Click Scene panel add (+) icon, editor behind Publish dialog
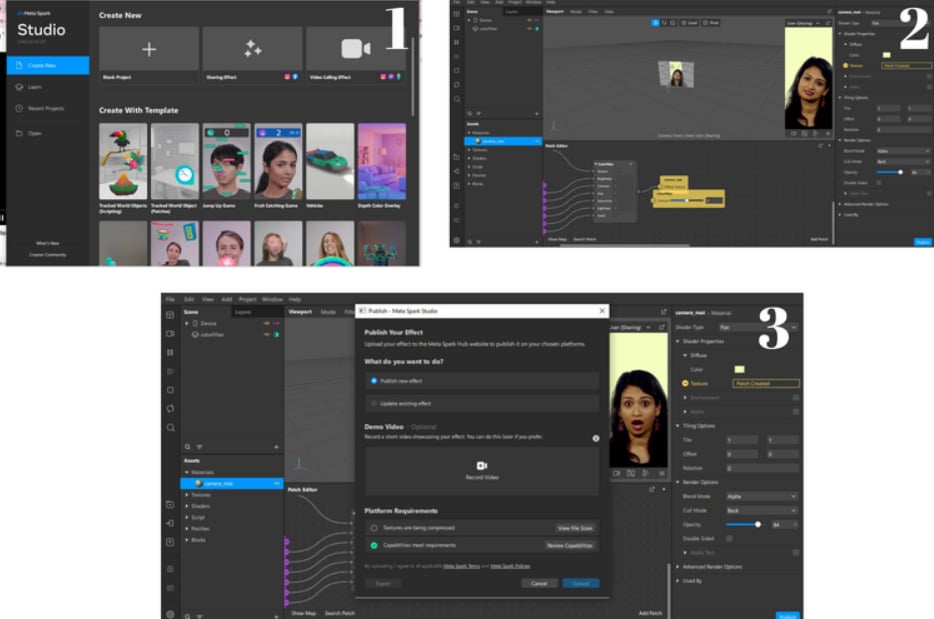The image size is (934, 619). (x=276, y=447)
